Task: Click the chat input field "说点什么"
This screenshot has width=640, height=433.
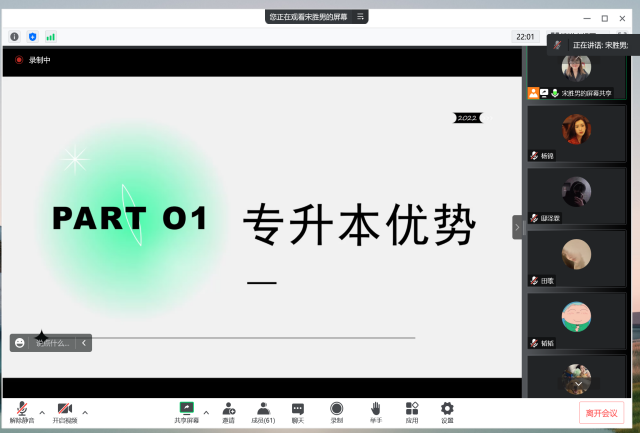Action: pos(53,343)
